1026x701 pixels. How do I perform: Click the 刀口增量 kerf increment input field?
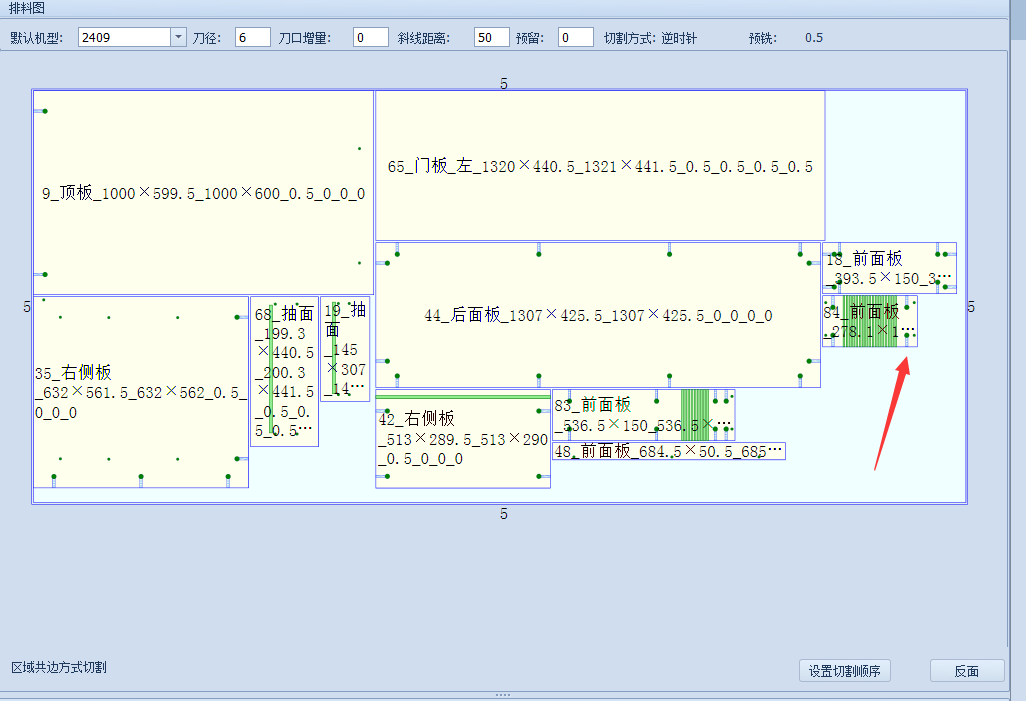(x=369, y=36)
